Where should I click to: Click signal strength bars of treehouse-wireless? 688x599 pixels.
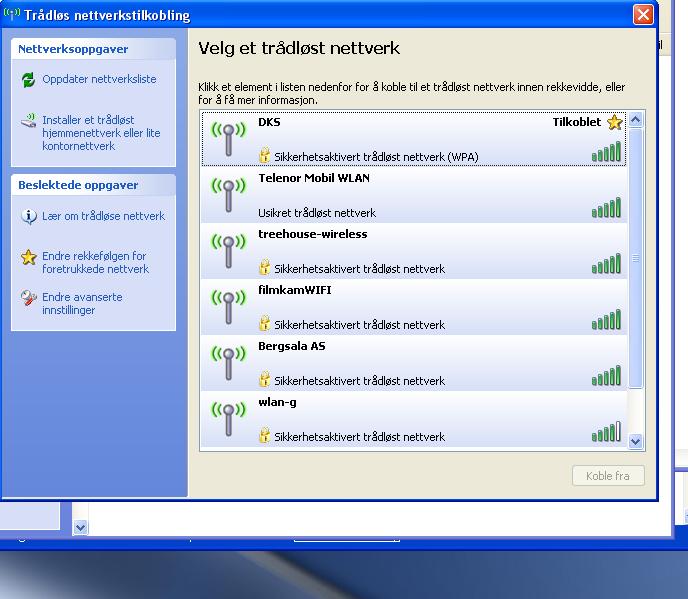[x=606, y=263]
